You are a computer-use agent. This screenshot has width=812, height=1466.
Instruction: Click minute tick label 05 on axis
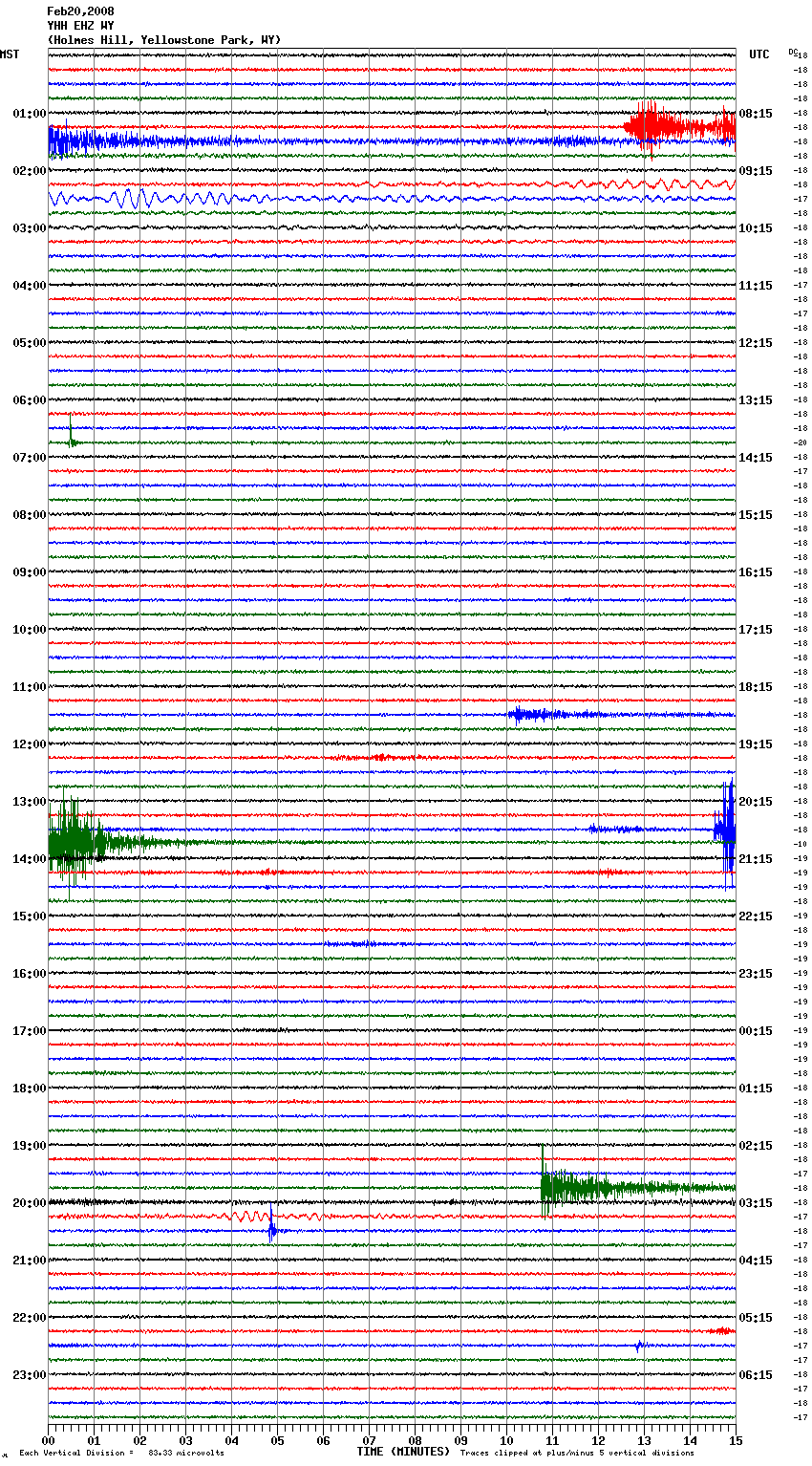[x=278, y=1440]
